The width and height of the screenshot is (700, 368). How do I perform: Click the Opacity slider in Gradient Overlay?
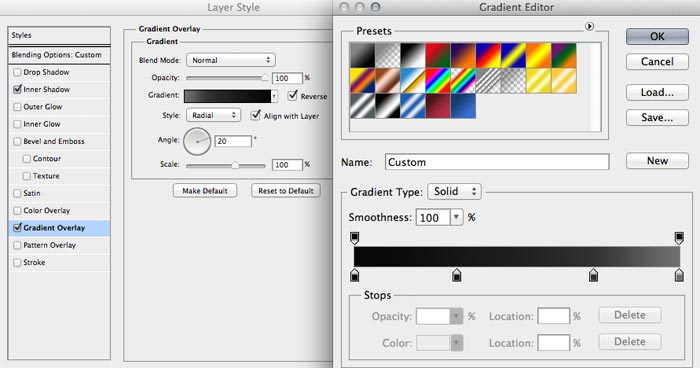[x=227, y=78]
